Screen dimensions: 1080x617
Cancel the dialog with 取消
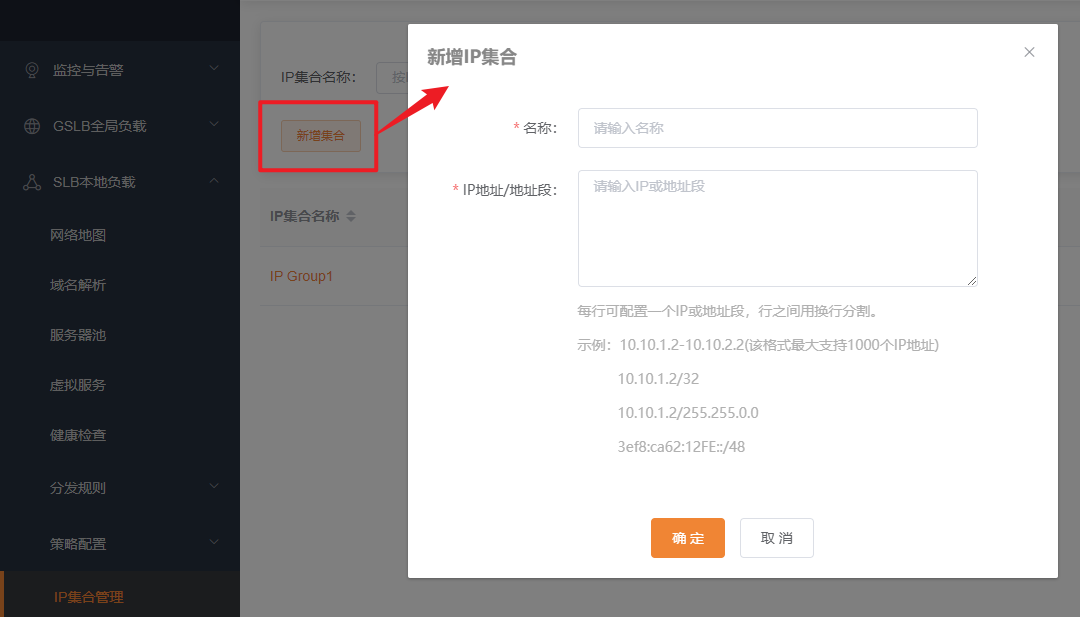click(776, 538)
